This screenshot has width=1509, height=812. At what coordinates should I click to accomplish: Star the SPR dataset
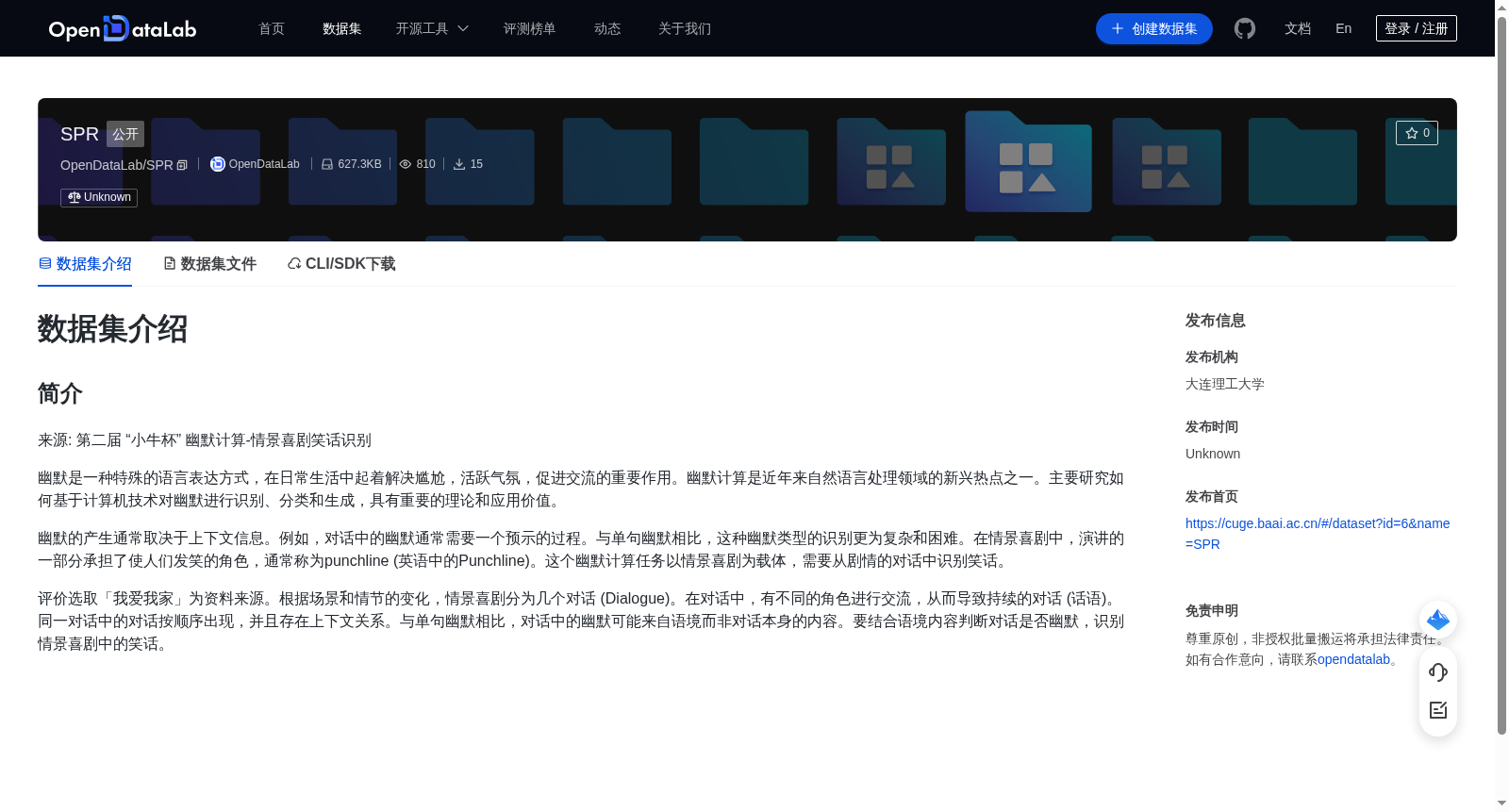pyautogui.click(x=1417, y=133)
